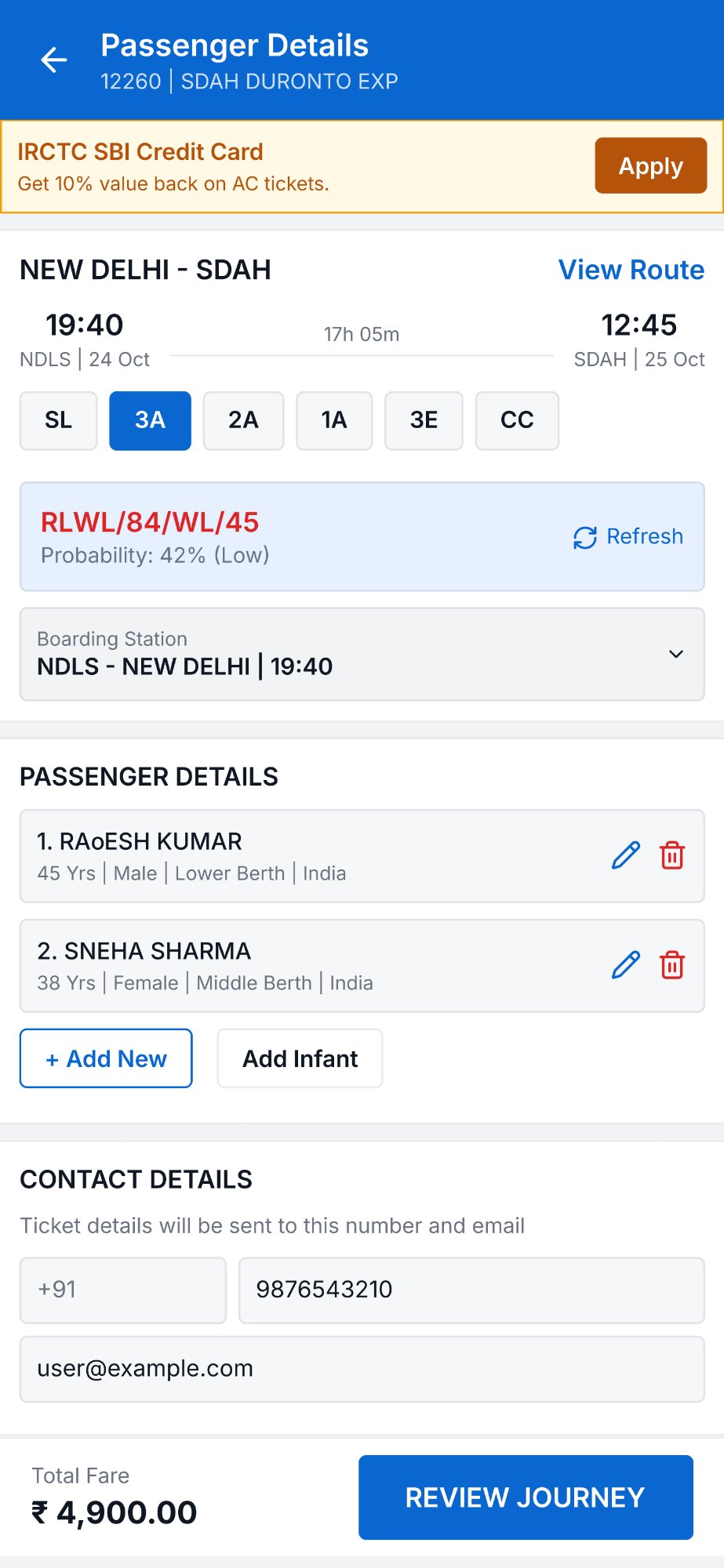Focus the mobile number input field

click(x=471, y=1290)
